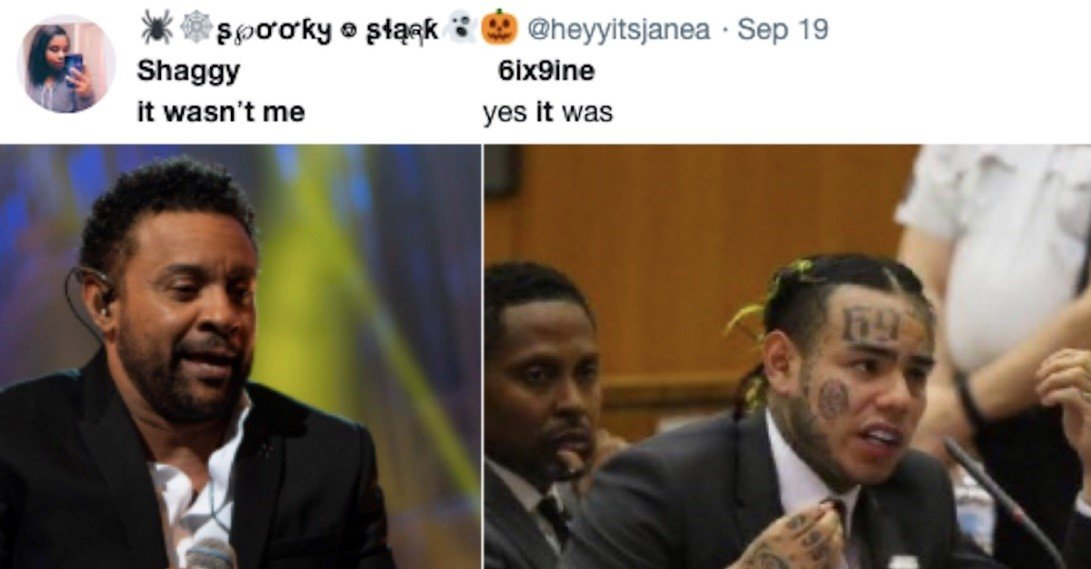Click the handheld microphone Shaggy holds
This screenshot has height=569, width=1091.
[210, 554]
